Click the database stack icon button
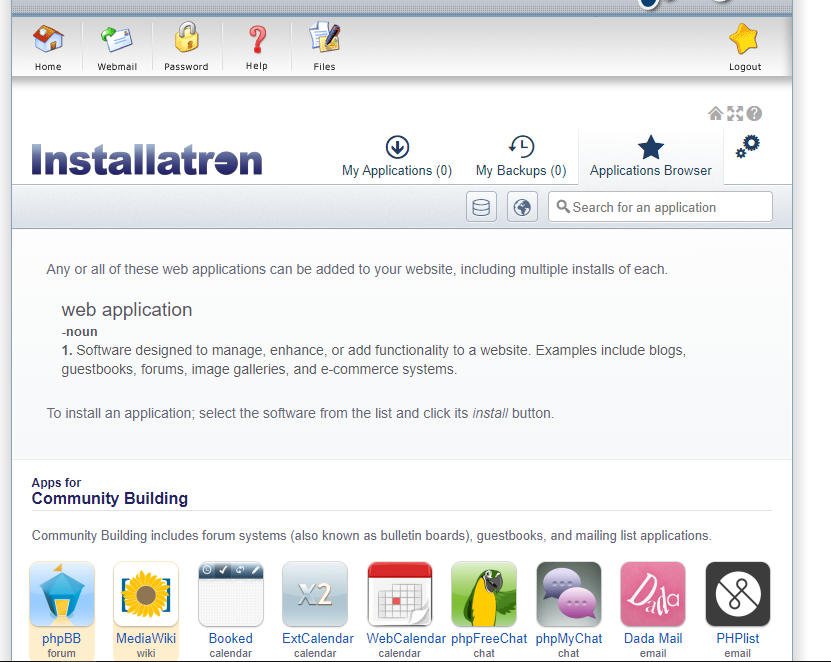831x662 pixels. [481, 207]
